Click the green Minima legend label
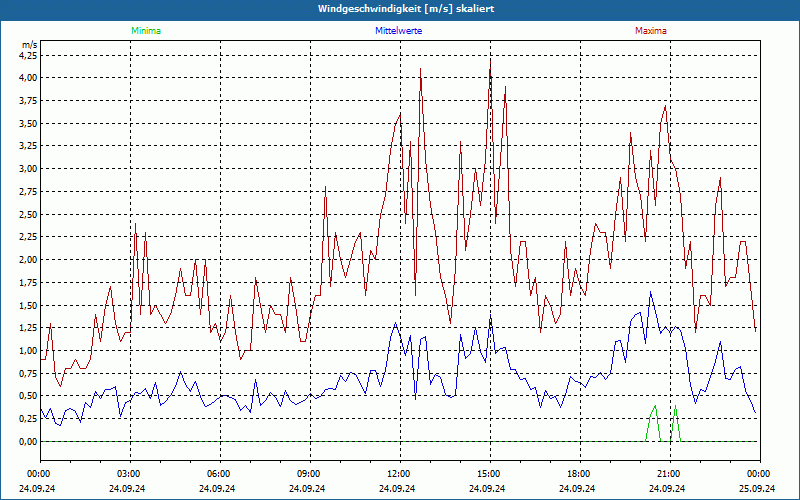The width and height of the screenshot is (800, 500). tap(145, 31)
